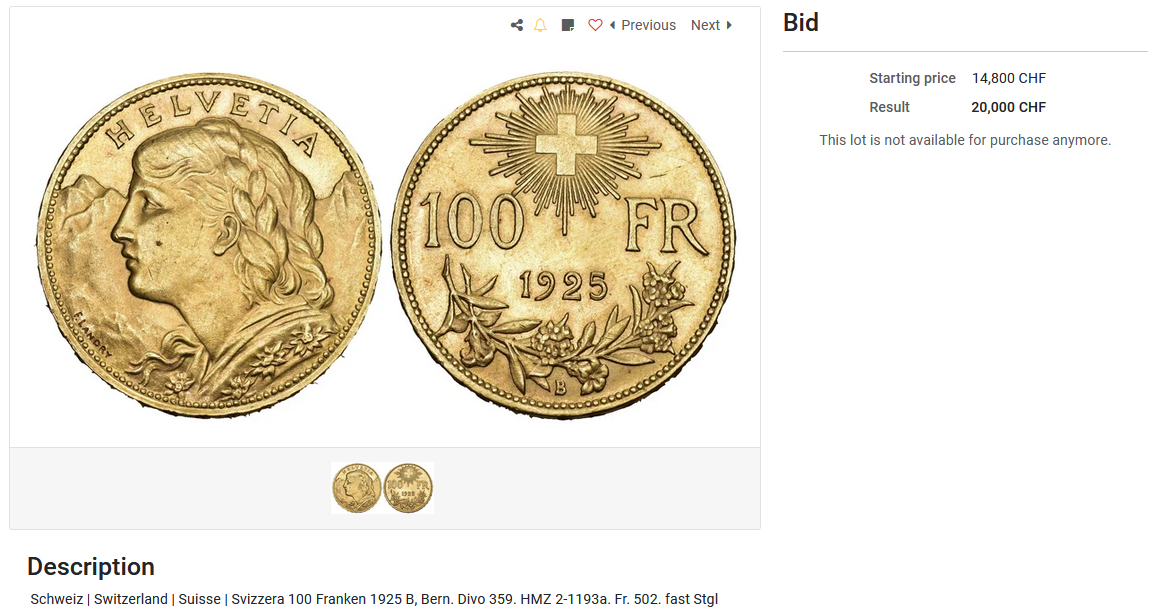This screenshot has height=614, width=1157.
Task: Open the sticky note icon for this lot
Action: pyautogui.click(x=567, y=25)
